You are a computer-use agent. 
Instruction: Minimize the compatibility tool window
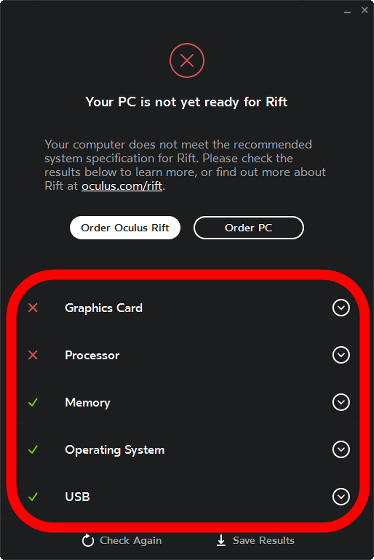tap(347, 11)
